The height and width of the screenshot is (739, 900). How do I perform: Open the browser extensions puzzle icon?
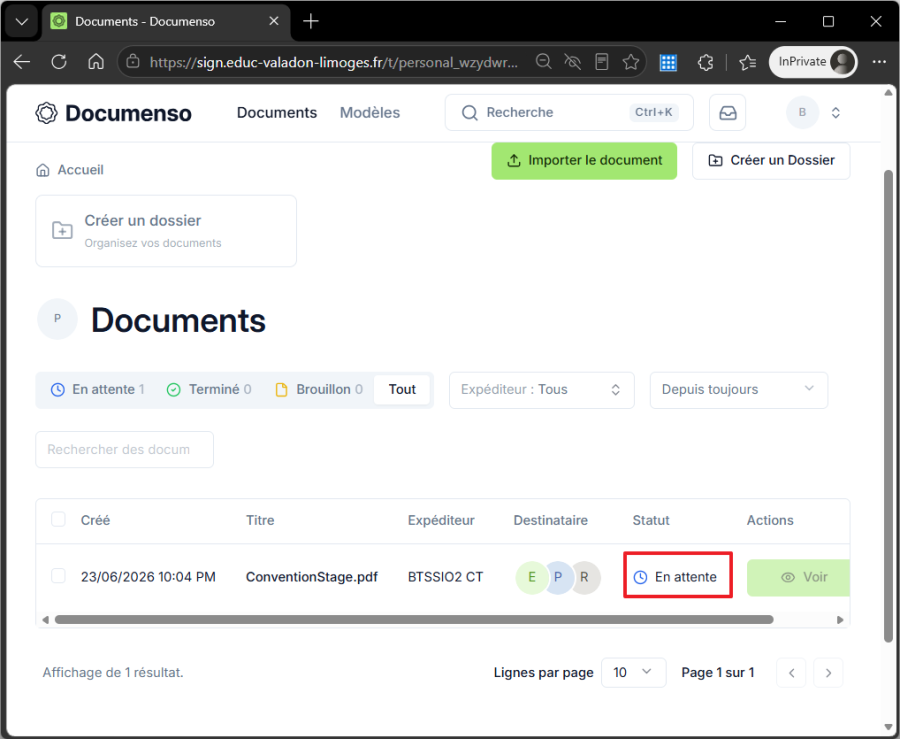click(x=705, y=62)
